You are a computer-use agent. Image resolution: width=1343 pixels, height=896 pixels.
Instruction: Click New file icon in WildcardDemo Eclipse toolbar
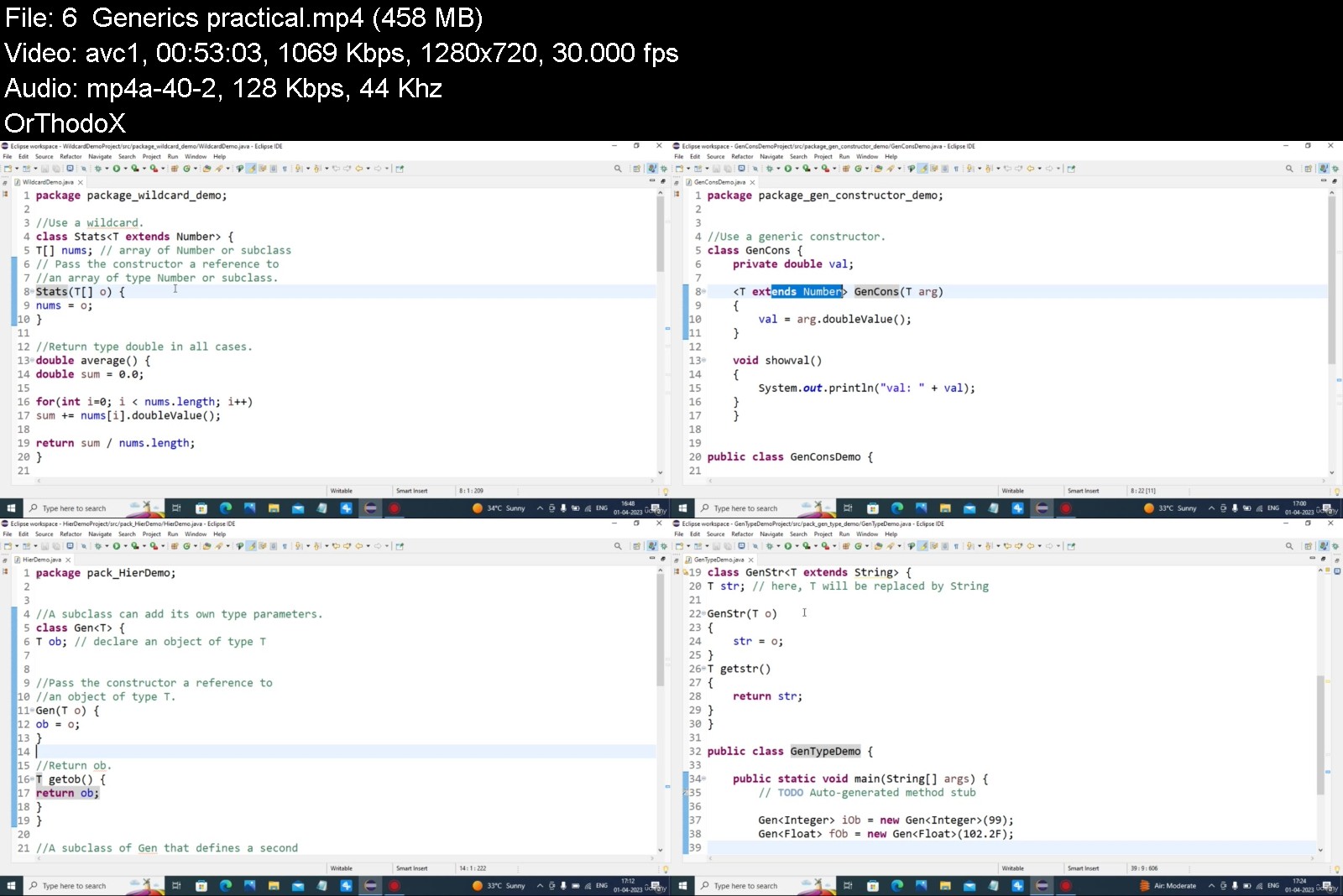pyautogui.click(x=8, y=168)
